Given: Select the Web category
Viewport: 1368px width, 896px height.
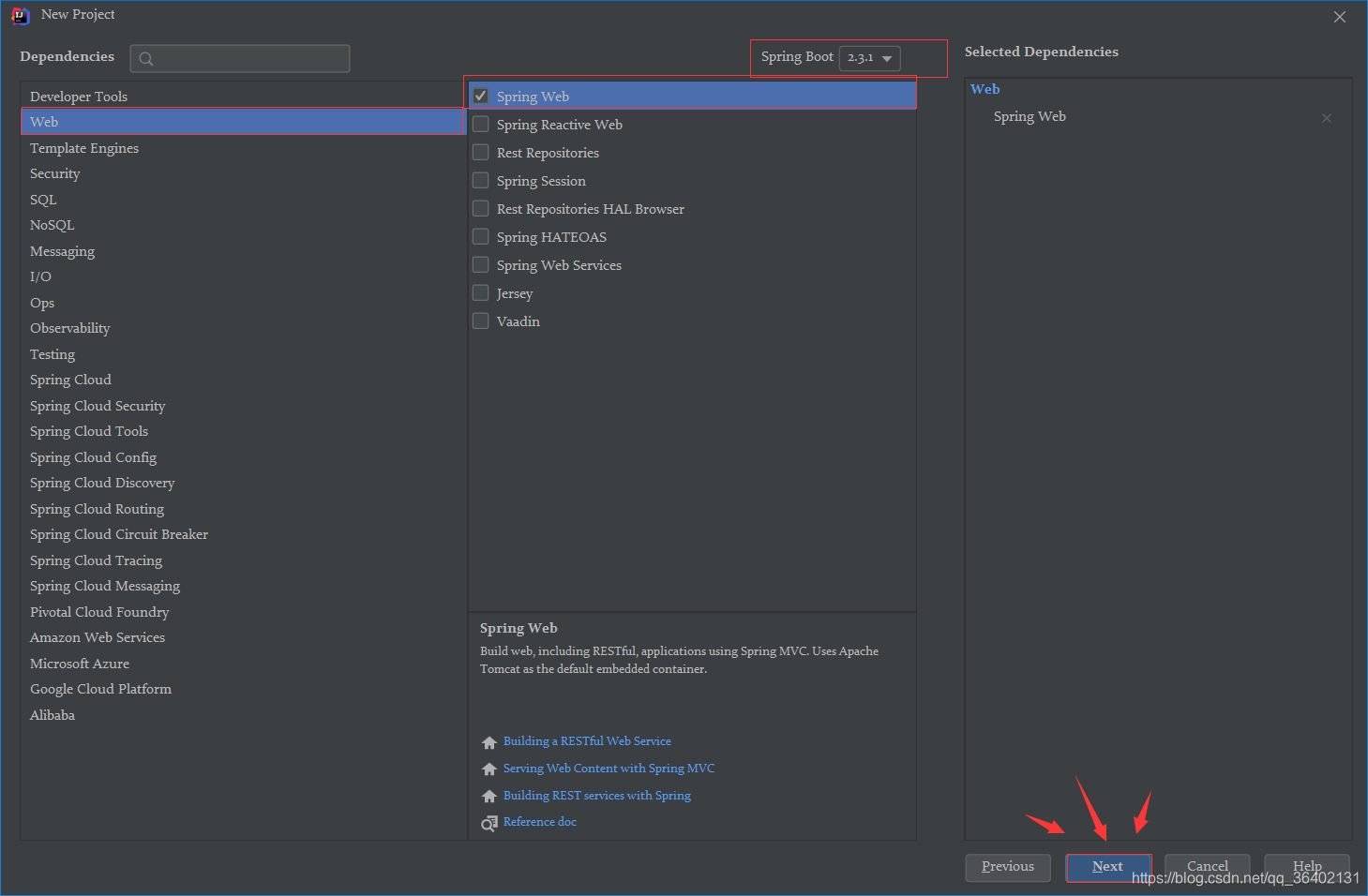Looking at the screenshot, I should coord(243,122).
